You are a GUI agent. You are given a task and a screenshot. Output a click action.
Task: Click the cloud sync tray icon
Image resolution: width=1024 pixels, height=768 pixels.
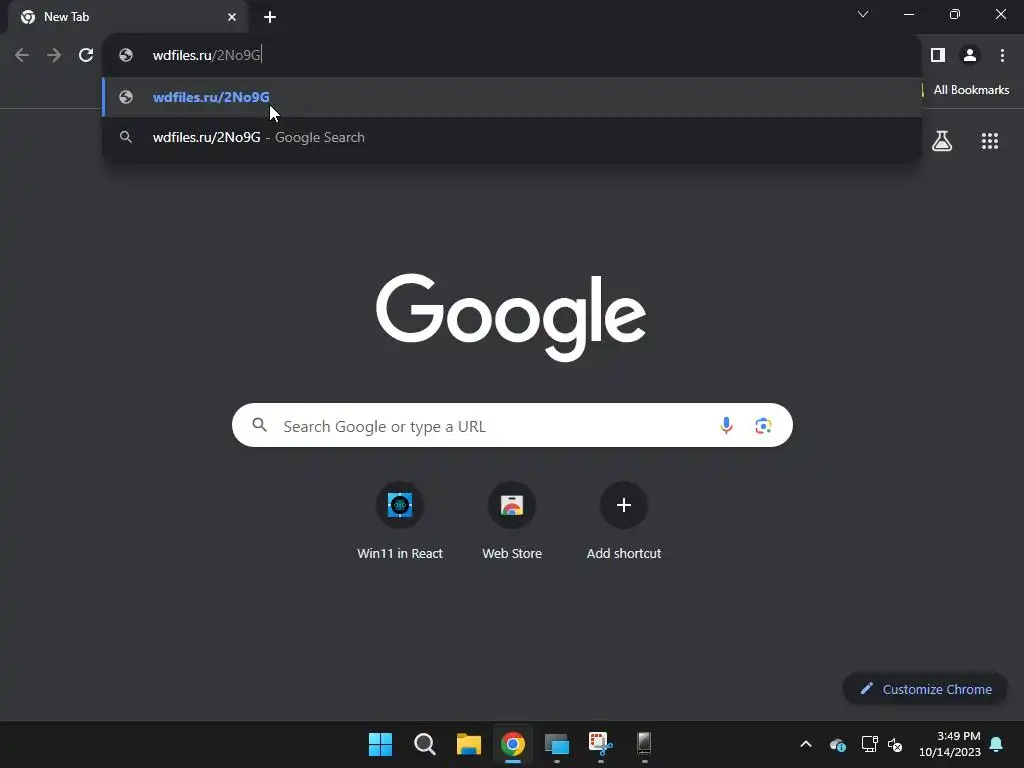coord(838,744)
